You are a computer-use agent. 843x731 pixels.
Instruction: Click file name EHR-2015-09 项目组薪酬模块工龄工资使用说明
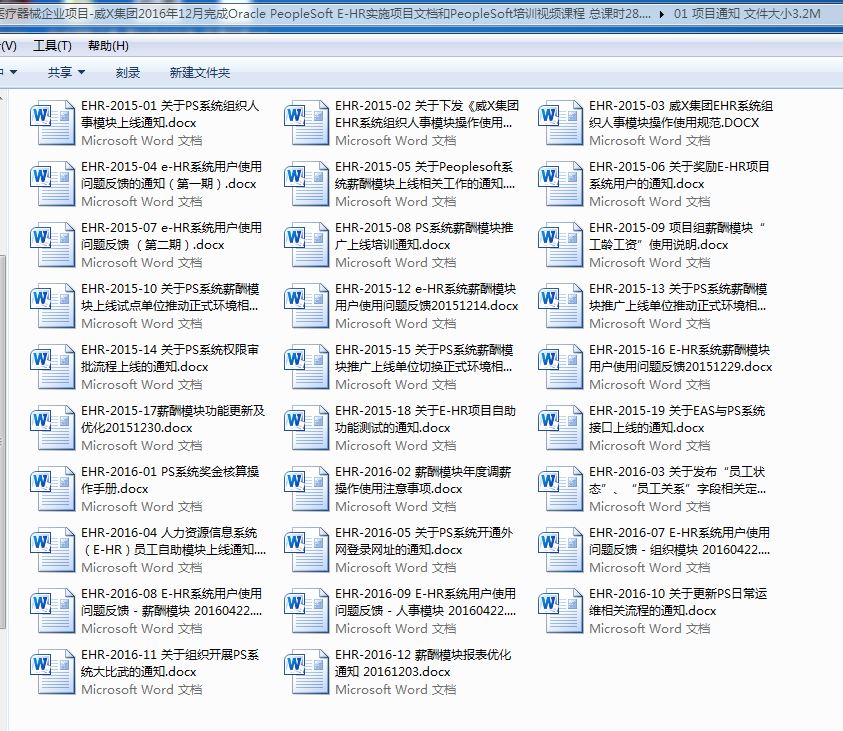pos(677,236)
